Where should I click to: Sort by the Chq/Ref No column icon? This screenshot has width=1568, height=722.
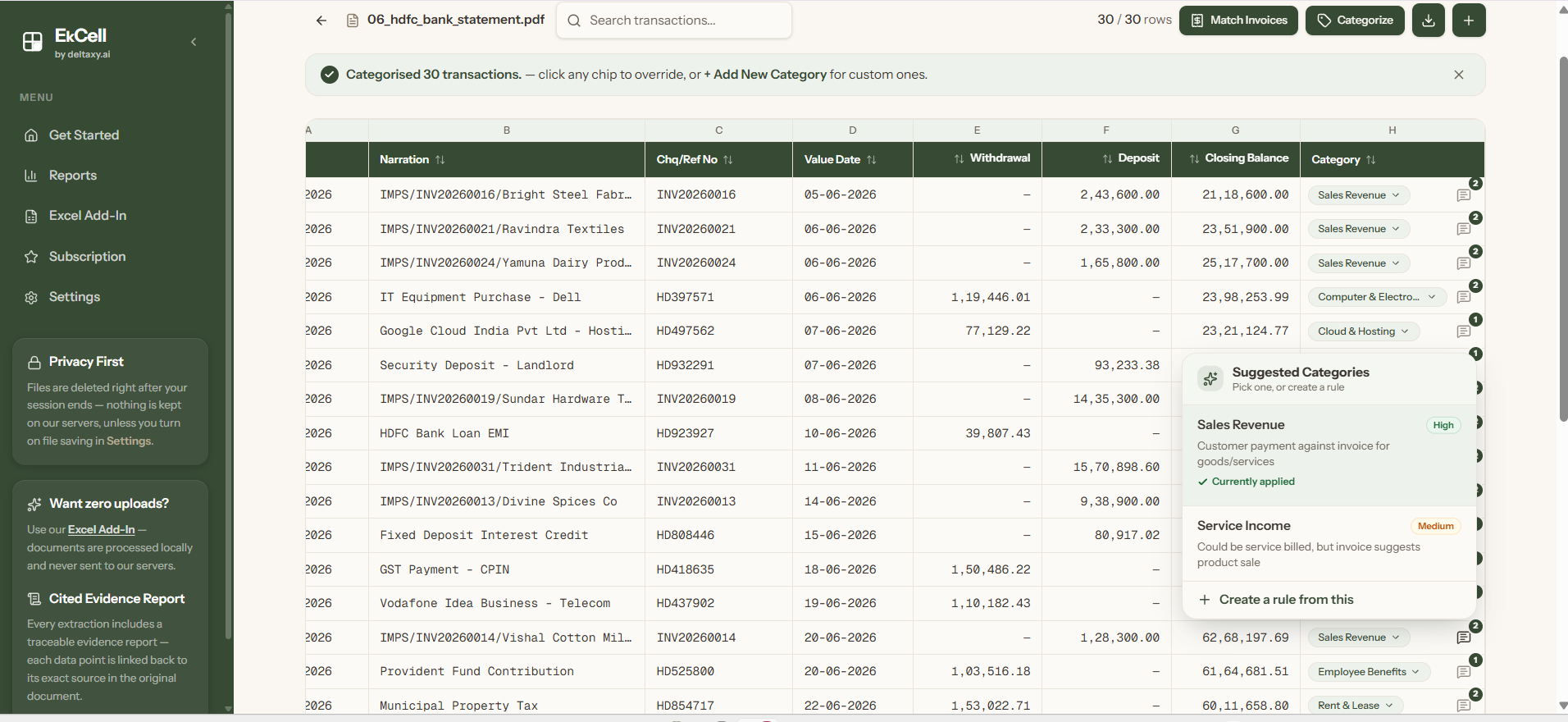[728, 160]
